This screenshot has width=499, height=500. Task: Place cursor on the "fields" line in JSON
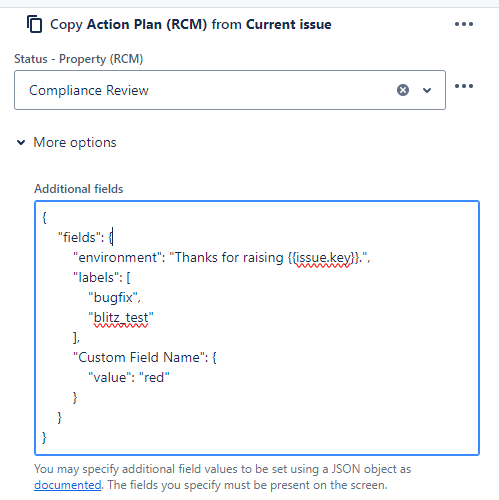click(86, 237)
